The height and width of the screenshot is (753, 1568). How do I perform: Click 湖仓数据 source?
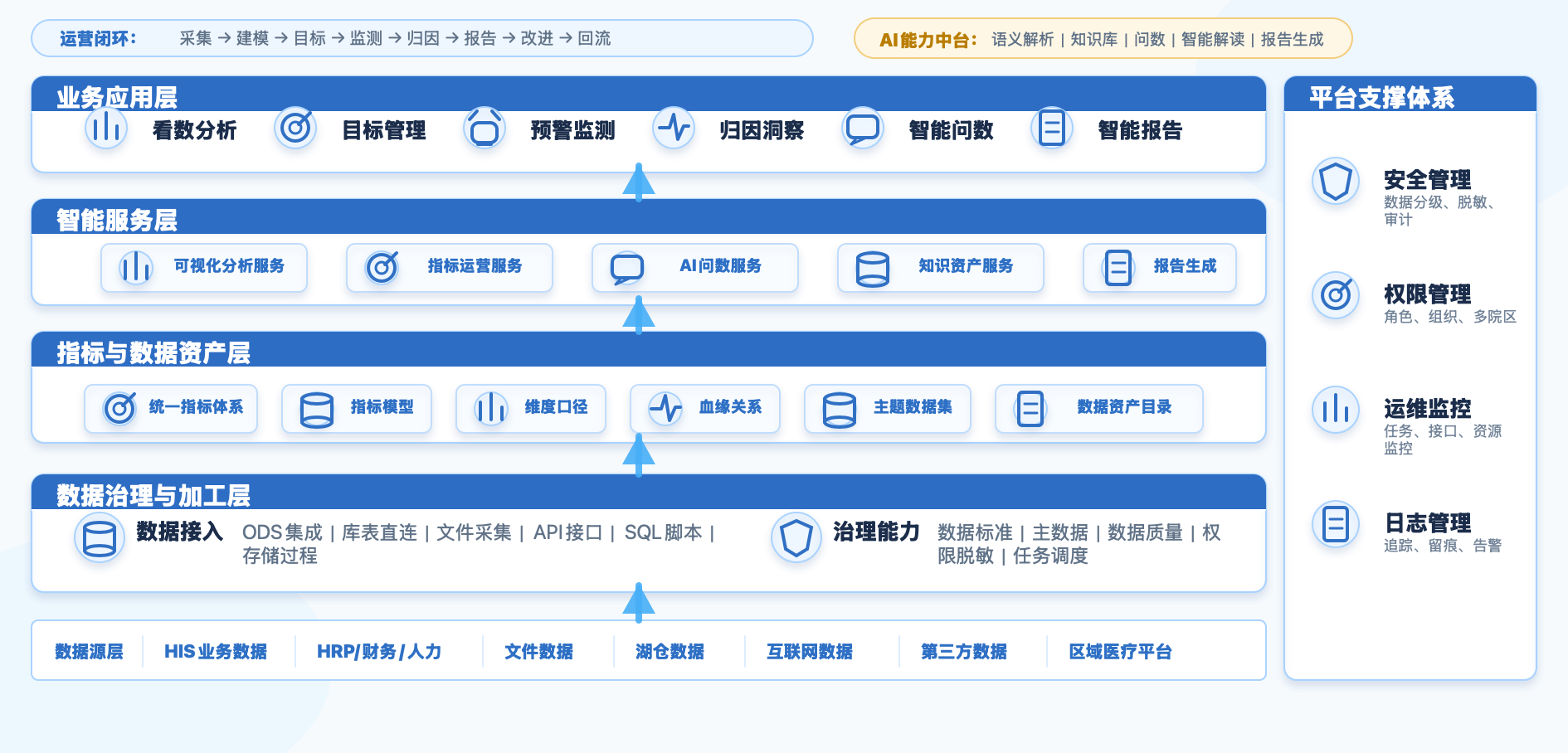click(x=670, y=651)
